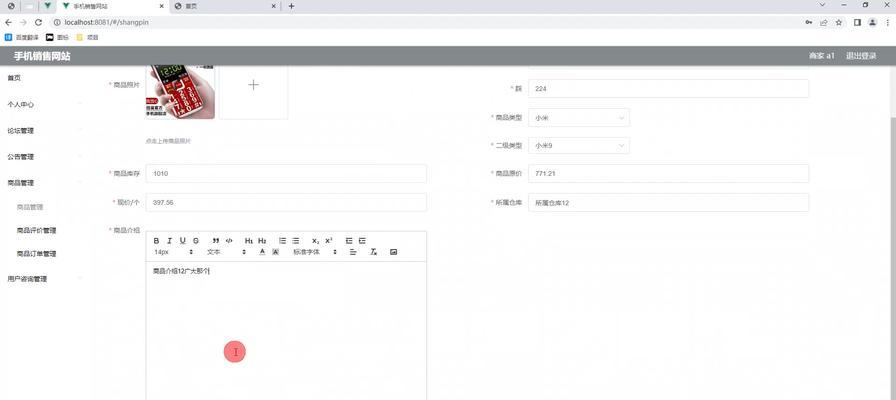Apply subscript formatting
Image resolution: width=896 pixels, height=400 pixels.
pos(315,241)
